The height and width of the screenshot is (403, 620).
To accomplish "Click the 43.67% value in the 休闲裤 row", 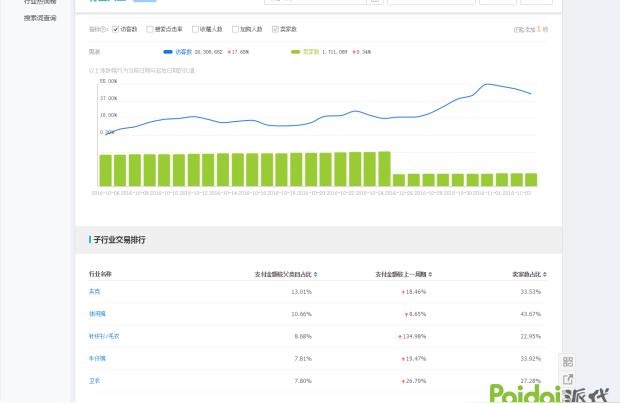I will click(530, 314).
